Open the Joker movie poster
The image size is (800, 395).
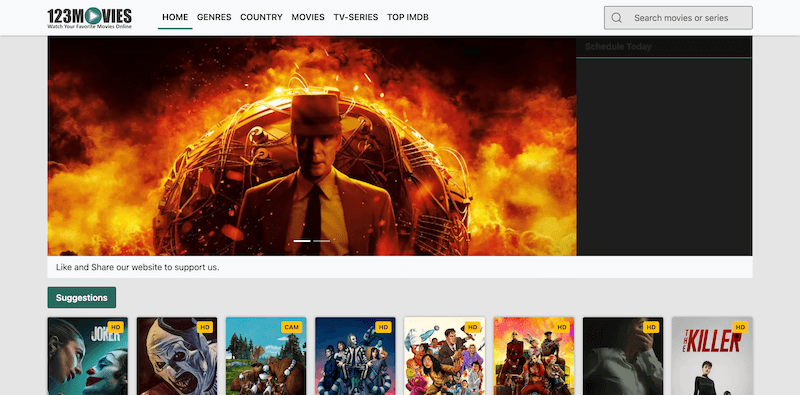coord(88,356)
